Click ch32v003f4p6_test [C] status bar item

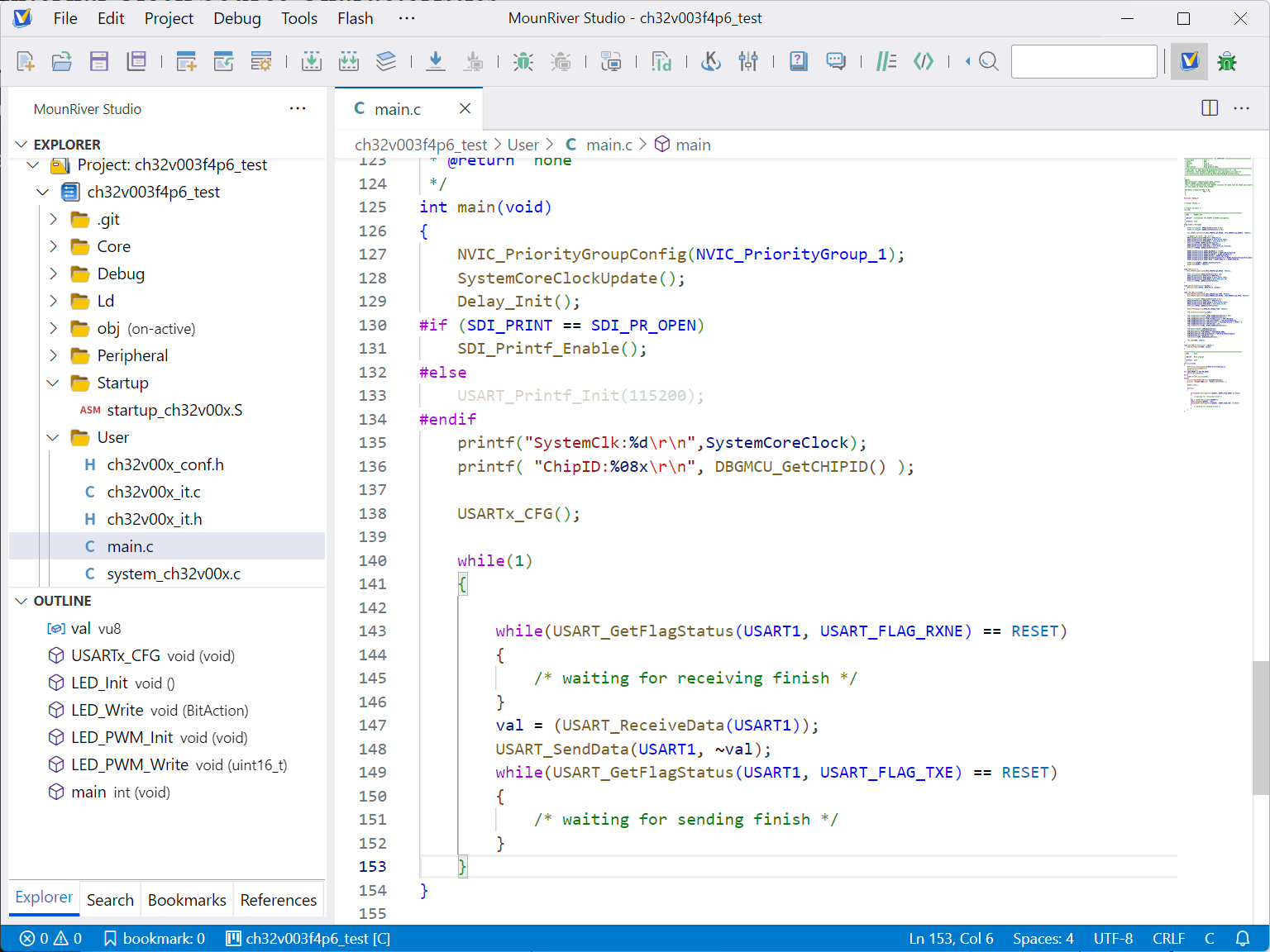pos(308,939)
